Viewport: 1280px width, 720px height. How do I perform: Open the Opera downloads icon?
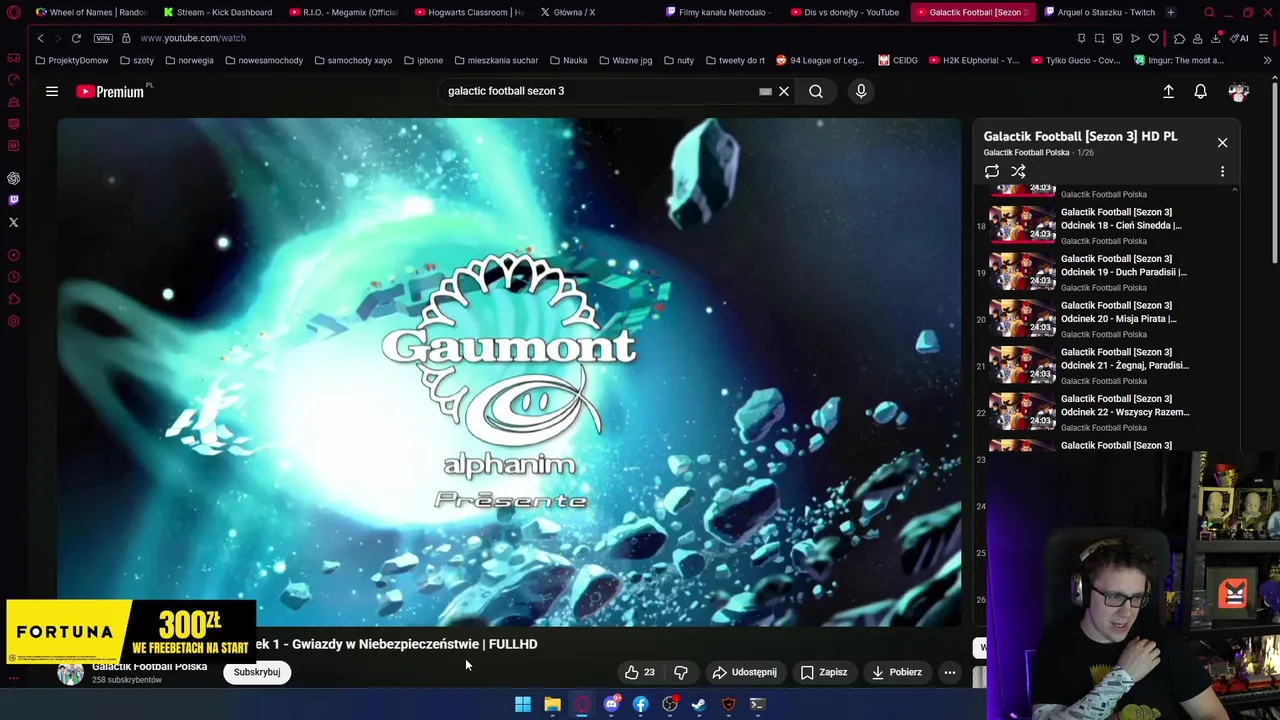click(1216, 38)
